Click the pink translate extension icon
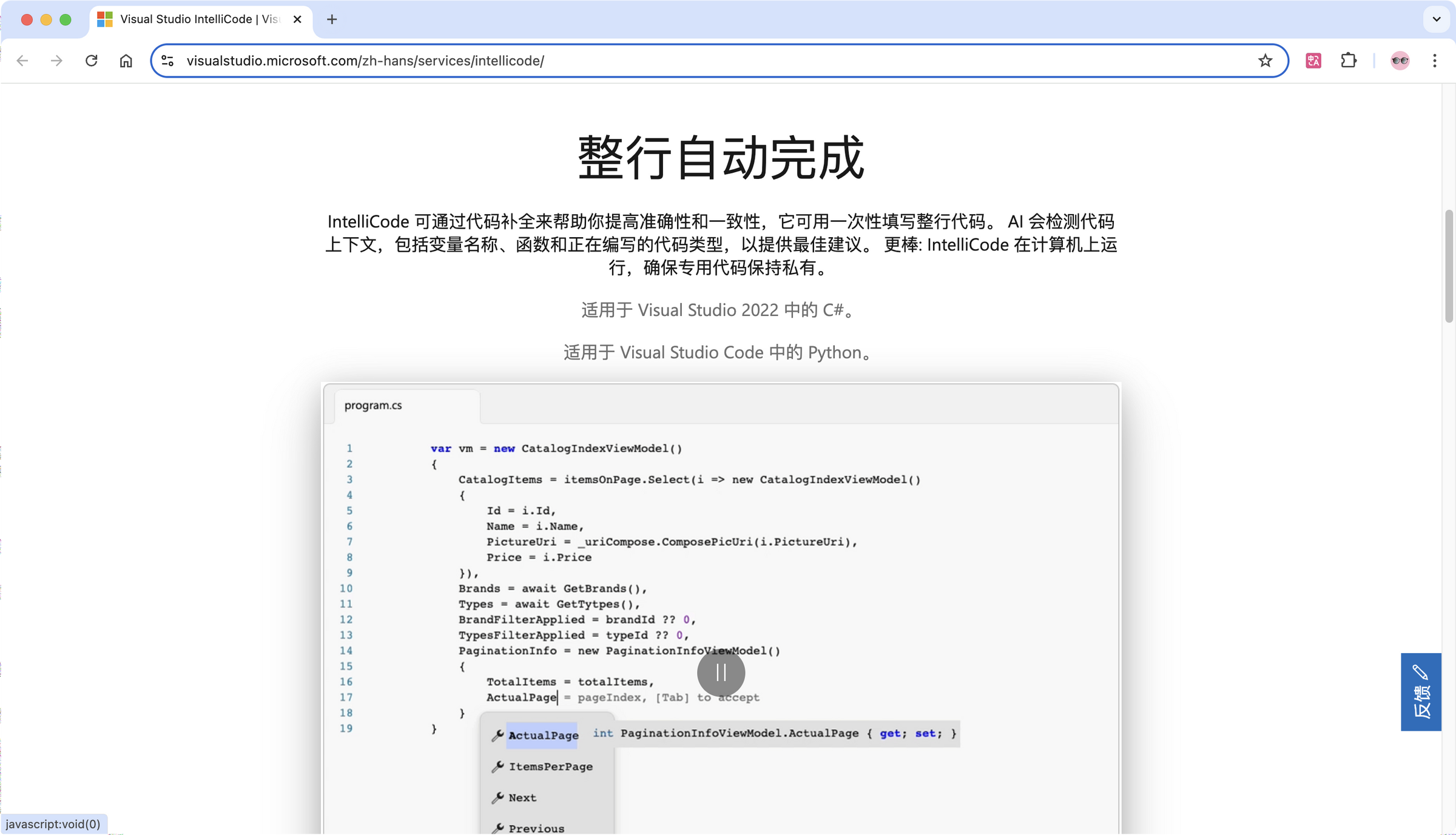Viewport: 1456px width, 835px height. point(1313,60)
